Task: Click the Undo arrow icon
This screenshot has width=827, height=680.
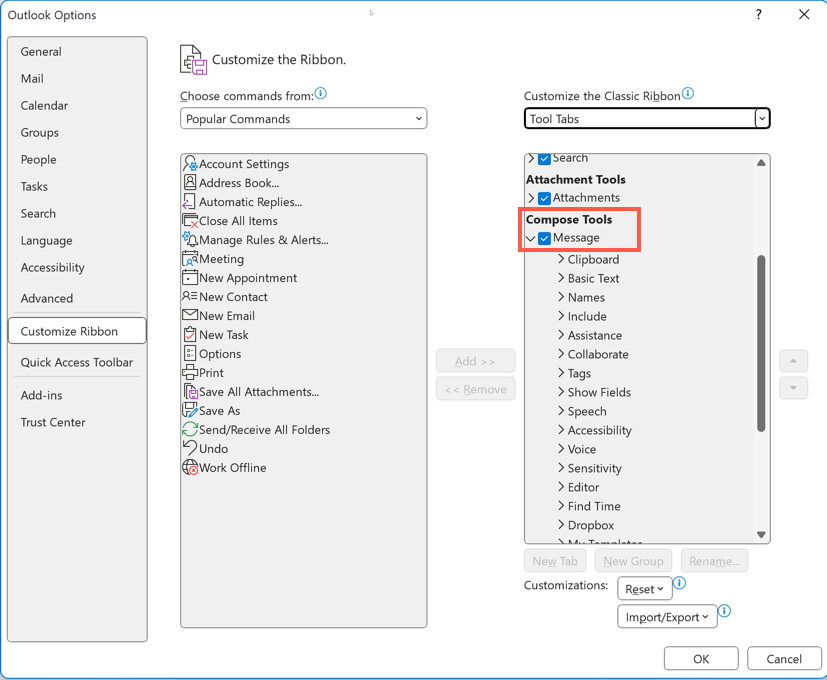Action: (x=190, y=448)
